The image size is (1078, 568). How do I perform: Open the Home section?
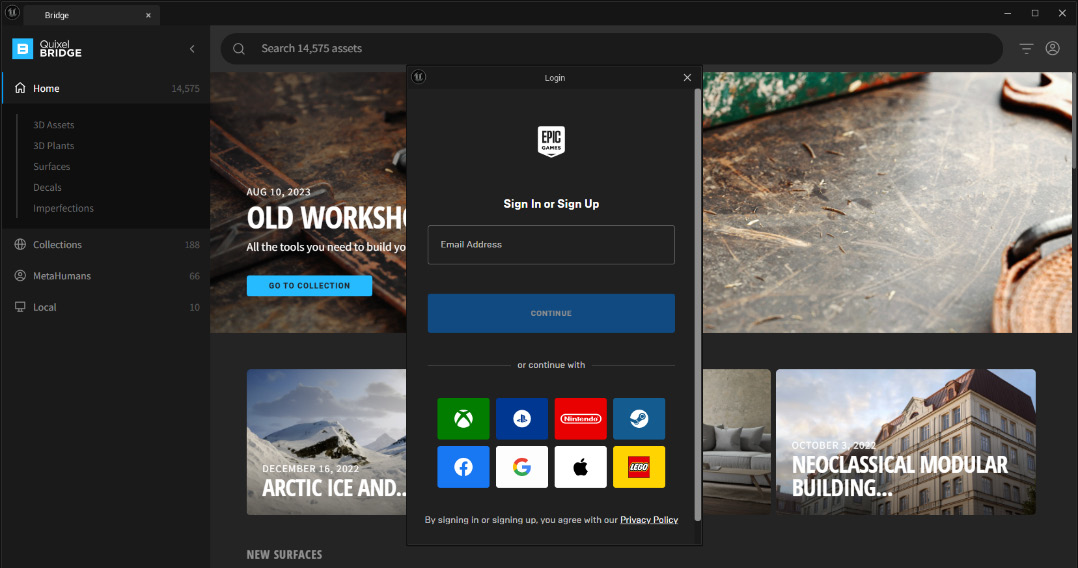(106, 88)
